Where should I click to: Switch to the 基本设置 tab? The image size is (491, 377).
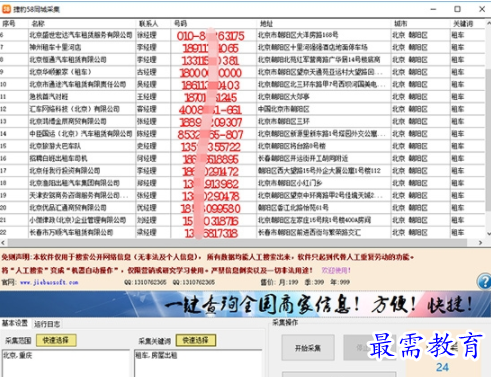pyautogui.click(x=15, y=323)
